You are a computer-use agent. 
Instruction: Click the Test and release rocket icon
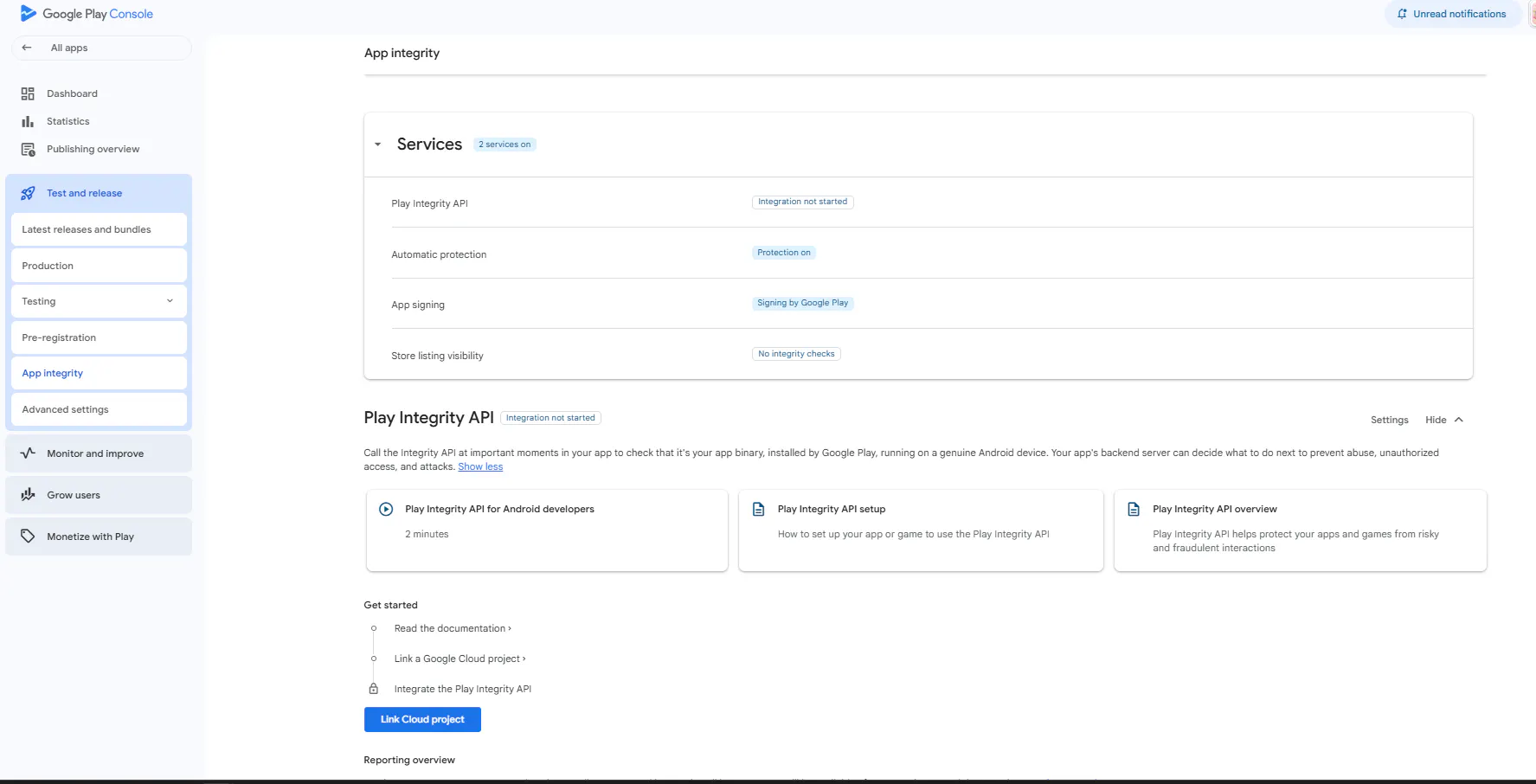pos(28,193)
